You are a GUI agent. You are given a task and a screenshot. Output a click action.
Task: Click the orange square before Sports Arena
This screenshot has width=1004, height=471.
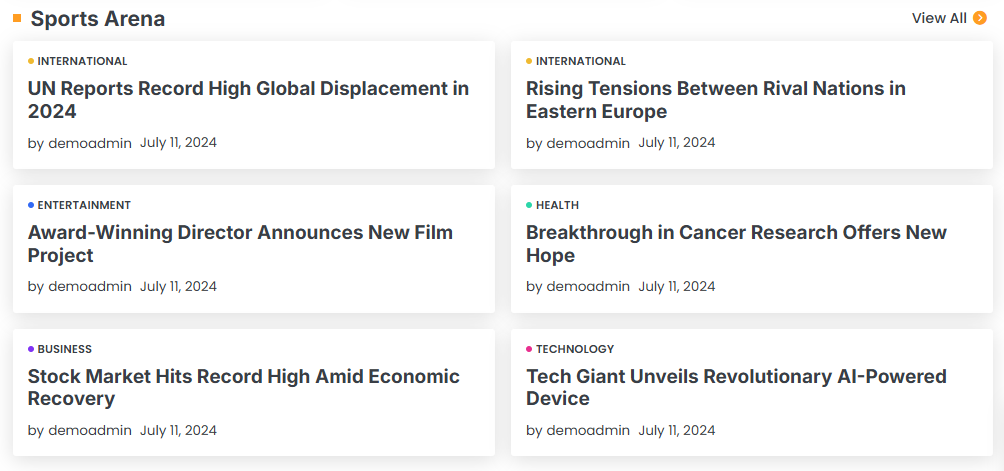click(17, 18)
